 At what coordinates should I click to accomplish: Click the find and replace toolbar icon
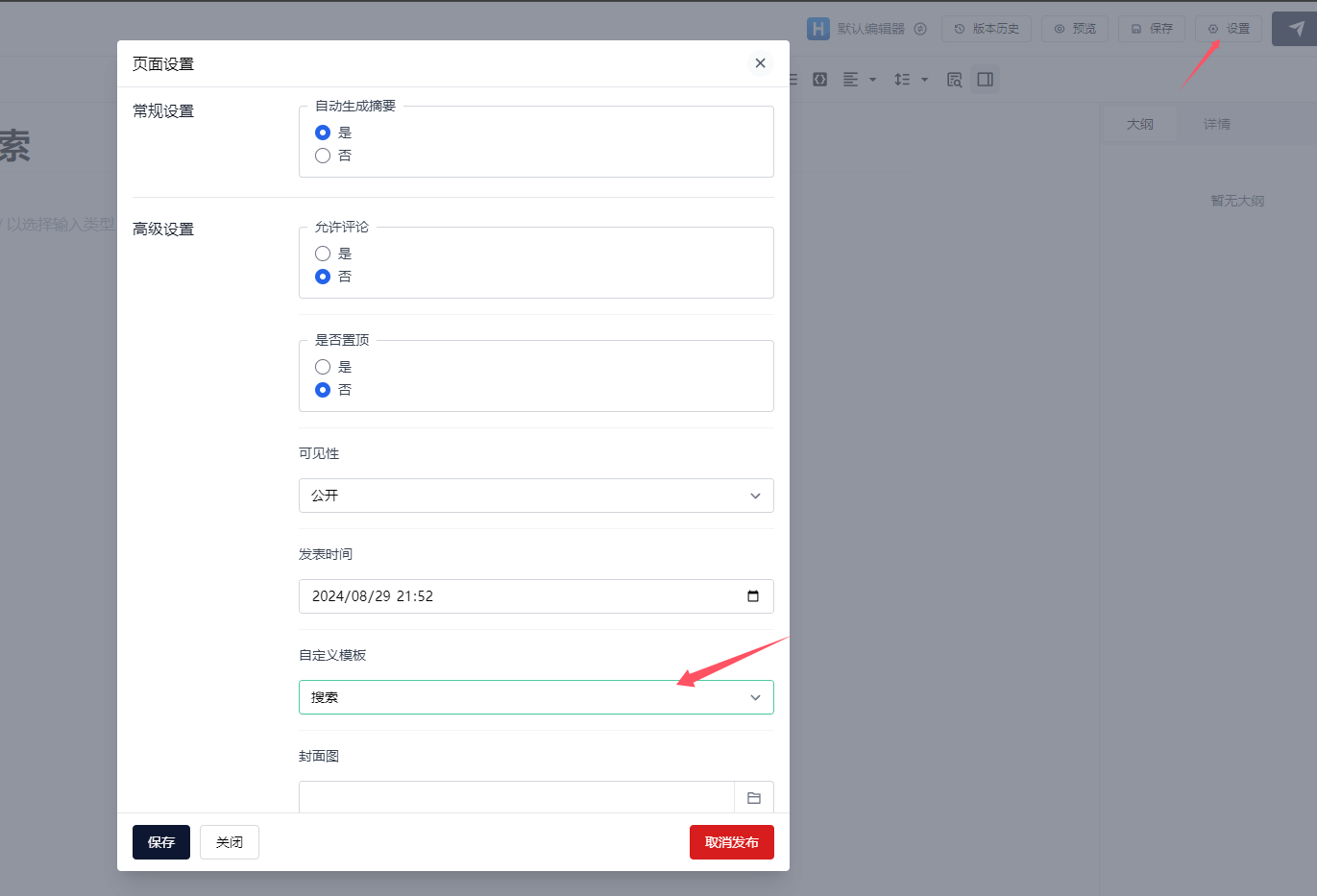pos(954,80)
